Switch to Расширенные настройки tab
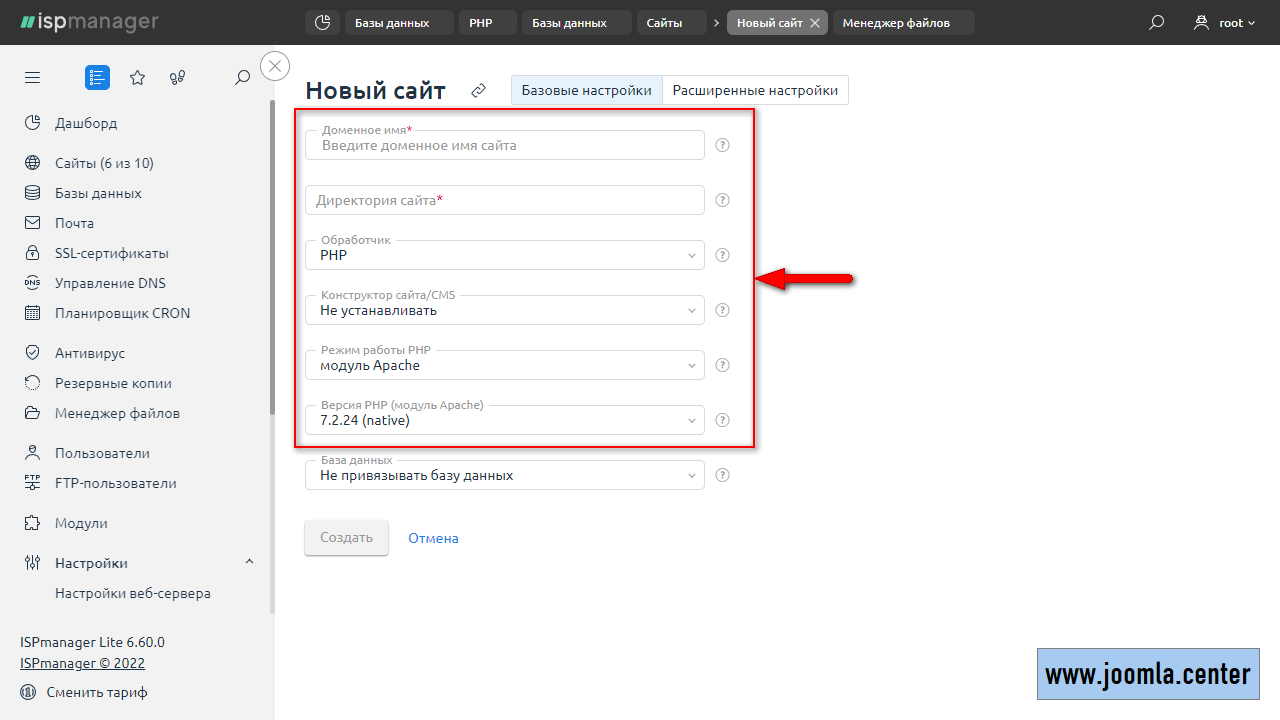1280x720 pixels. click(755, 90)
